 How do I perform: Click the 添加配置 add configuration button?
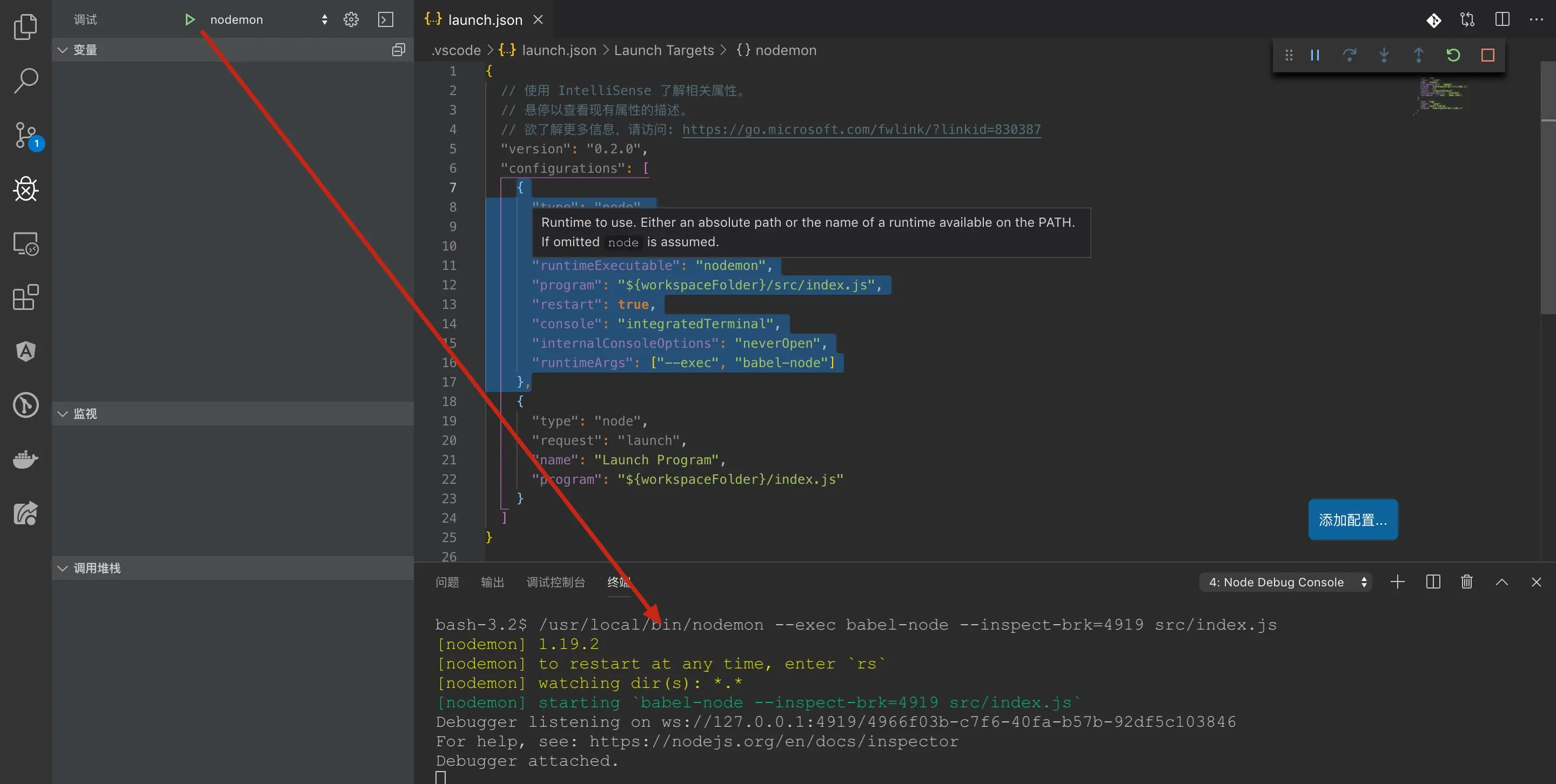coord(1352,519)
